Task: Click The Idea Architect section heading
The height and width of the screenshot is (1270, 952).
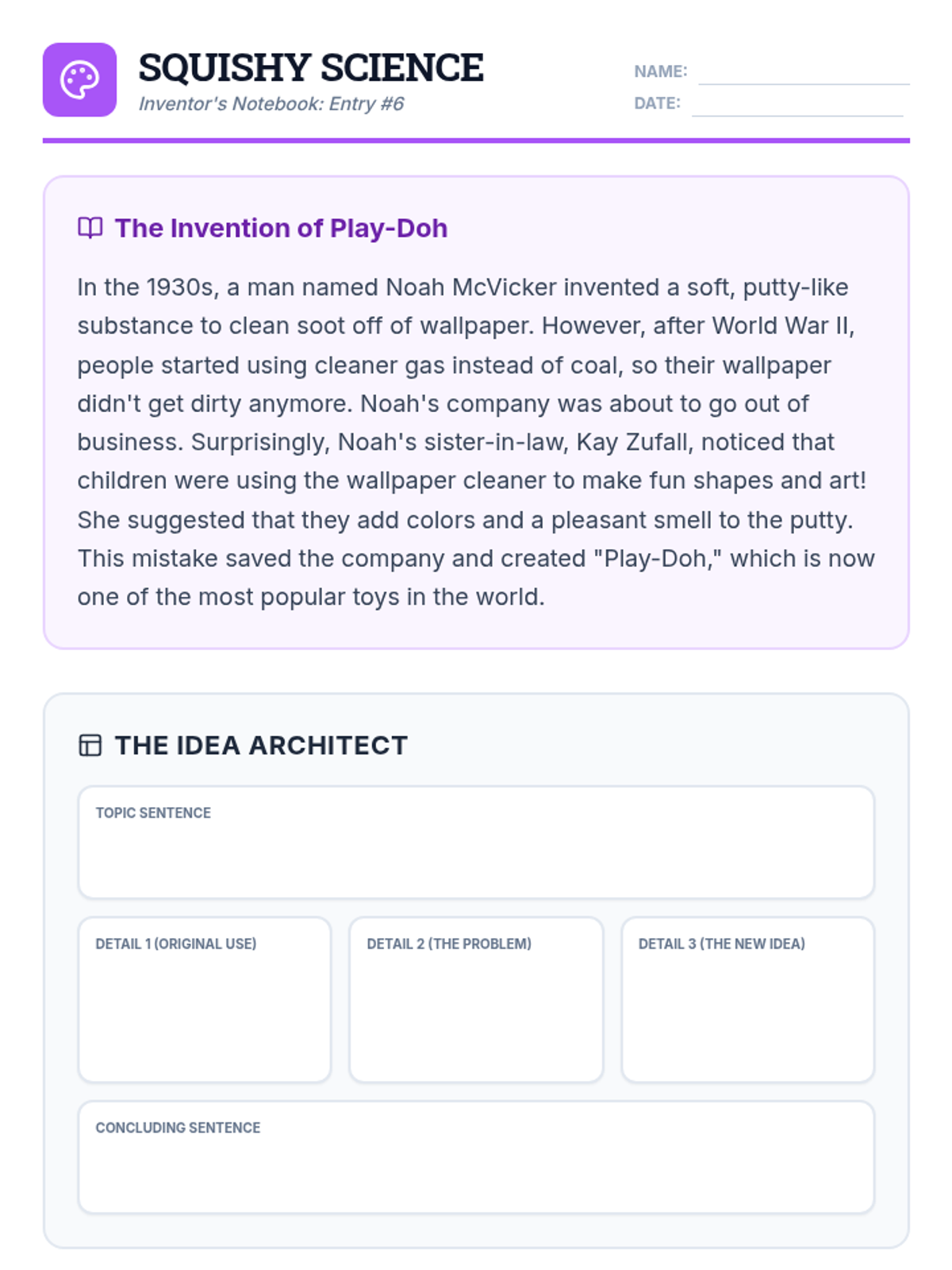Action: tap(261, 745)
